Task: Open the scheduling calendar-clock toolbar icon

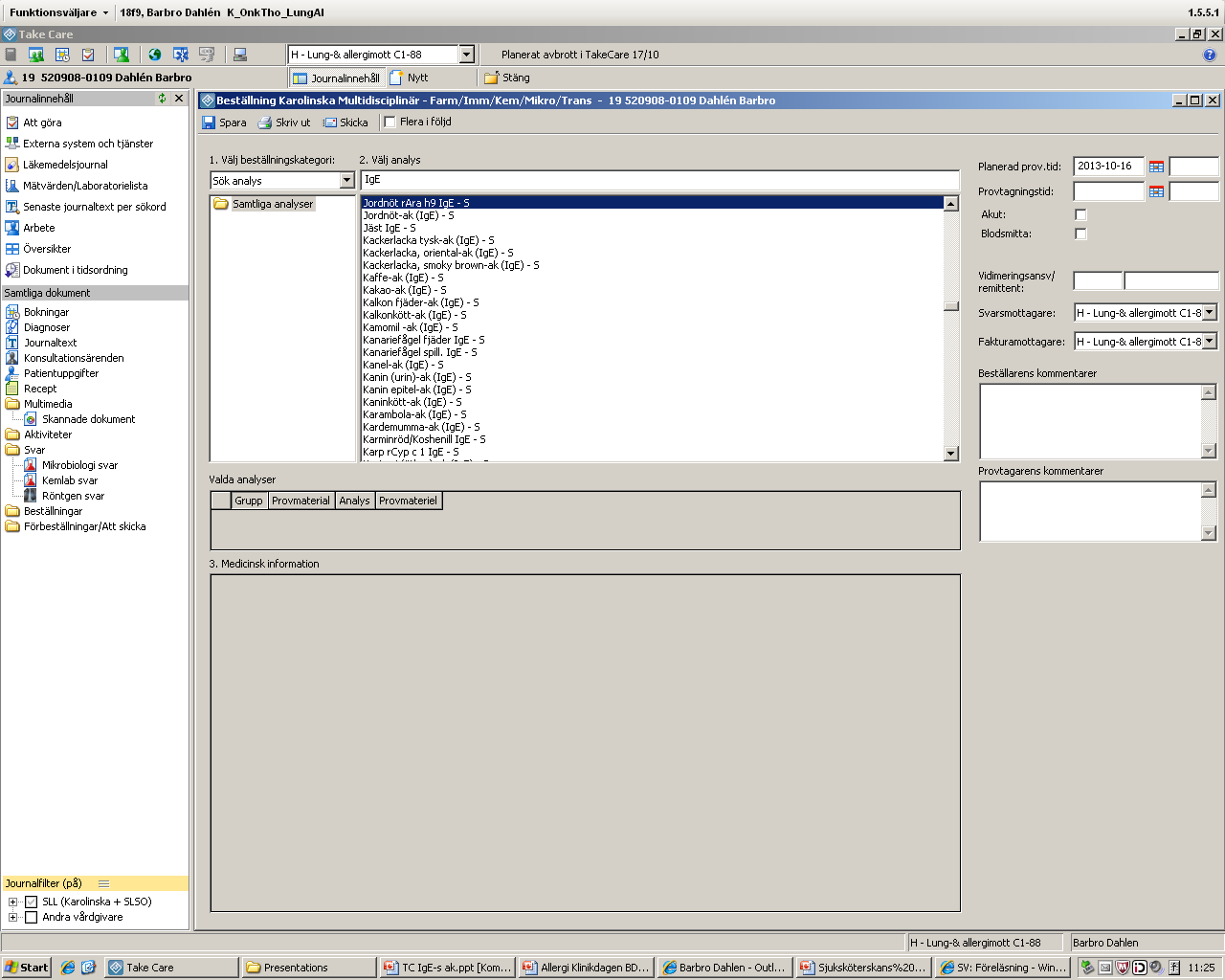Action: pyautogui.click(x=62, y=55)
